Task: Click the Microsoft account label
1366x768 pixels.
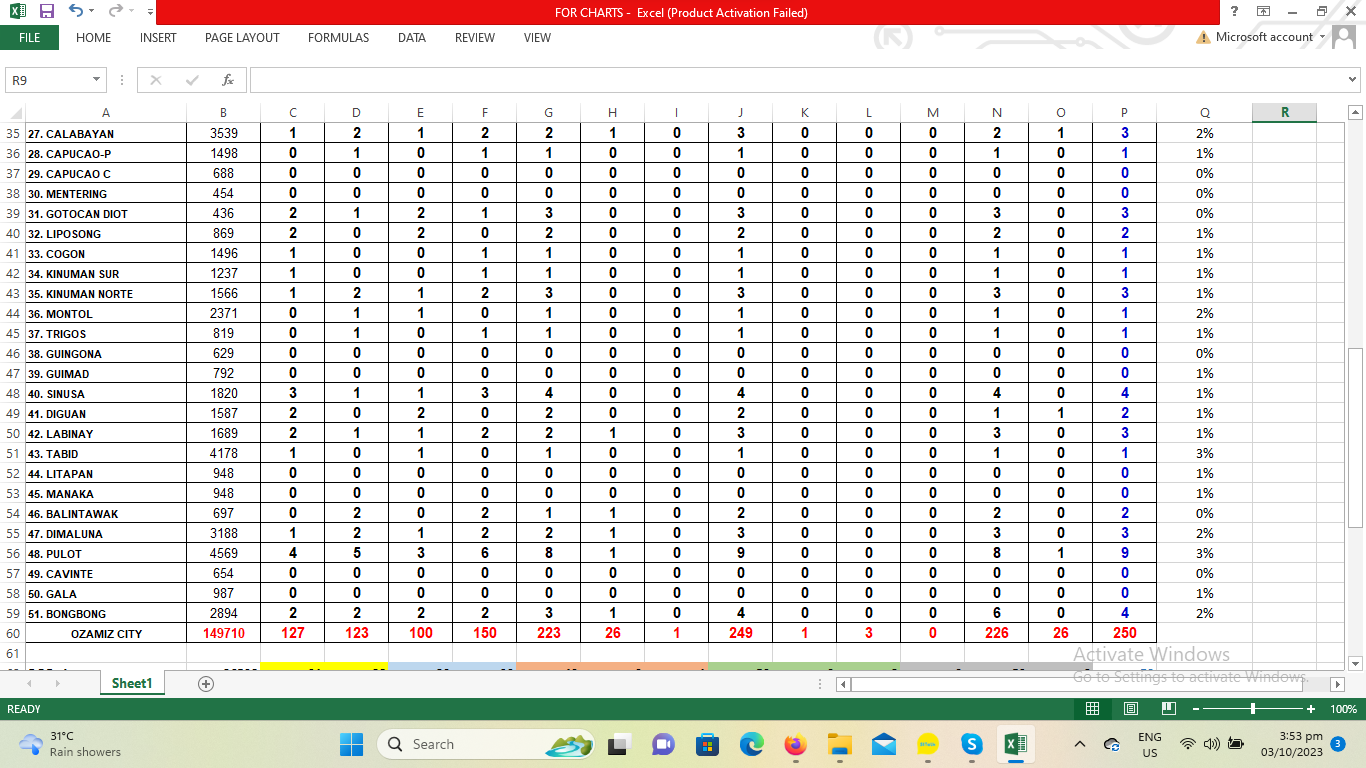Action: (x=1264, y=37)
